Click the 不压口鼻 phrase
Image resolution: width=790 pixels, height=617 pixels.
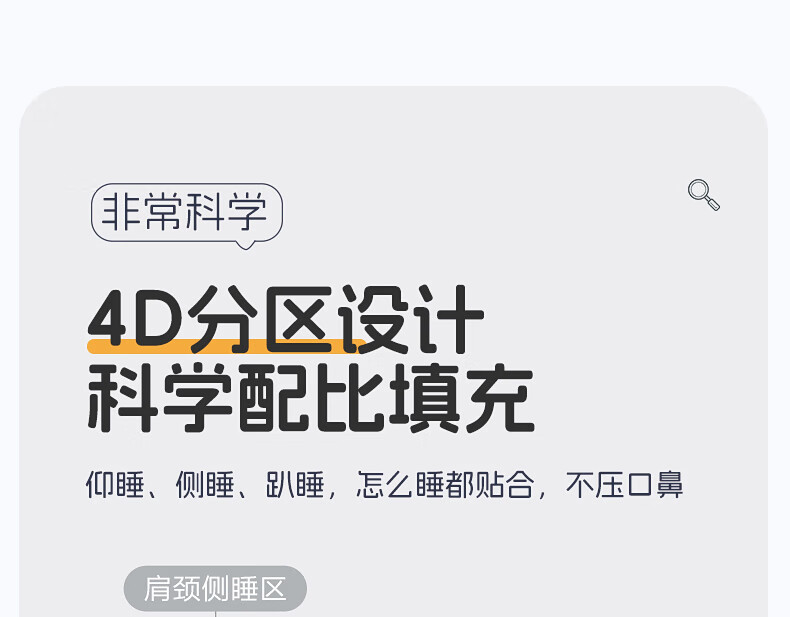tap(624, 485)
